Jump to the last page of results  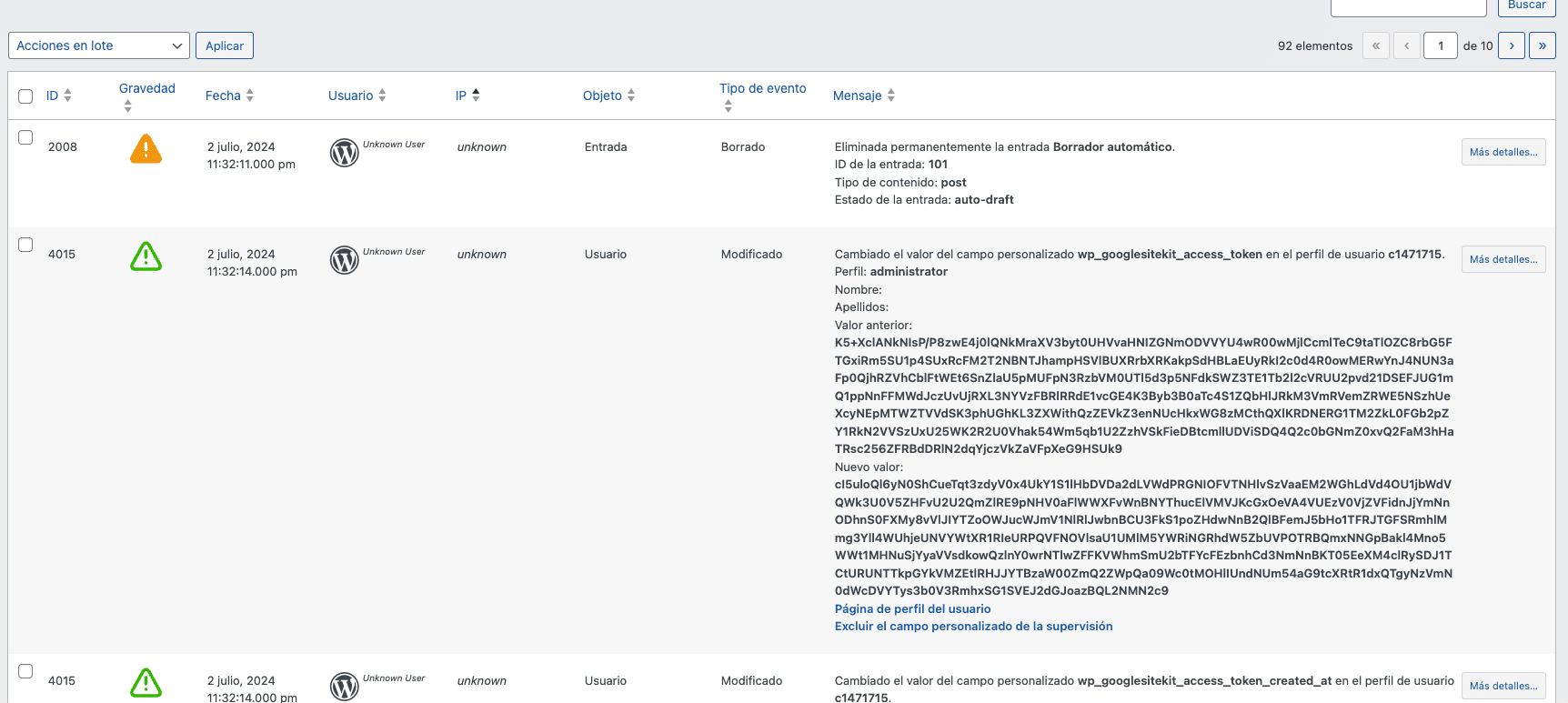coord(1542,45)
